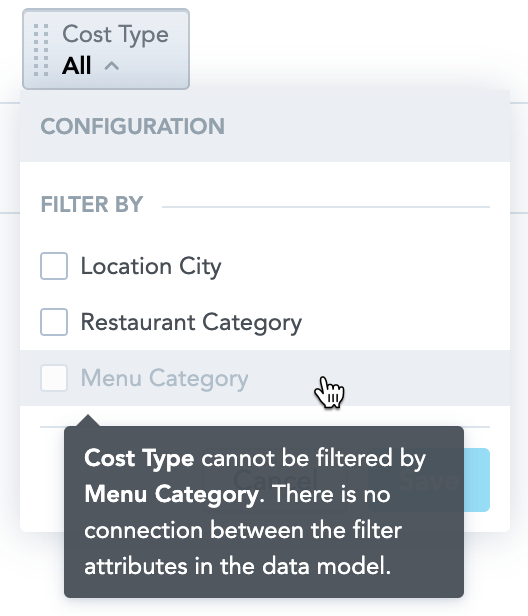The image size is (528, 616).
Task: Click the bold Menu Category text in tooltip
Action: (172, 494)
